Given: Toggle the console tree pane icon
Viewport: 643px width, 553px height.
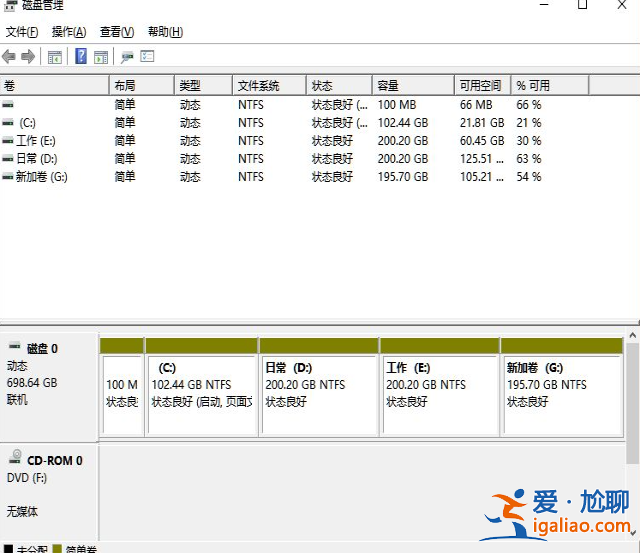Looking at the screenshot, I should pyautogui.click(x=55, y=57).
